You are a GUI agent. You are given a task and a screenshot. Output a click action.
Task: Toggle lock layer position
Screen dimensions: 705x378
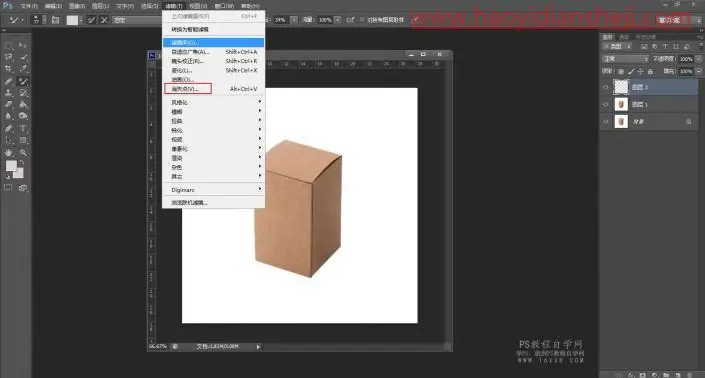[x=640, y=71]
